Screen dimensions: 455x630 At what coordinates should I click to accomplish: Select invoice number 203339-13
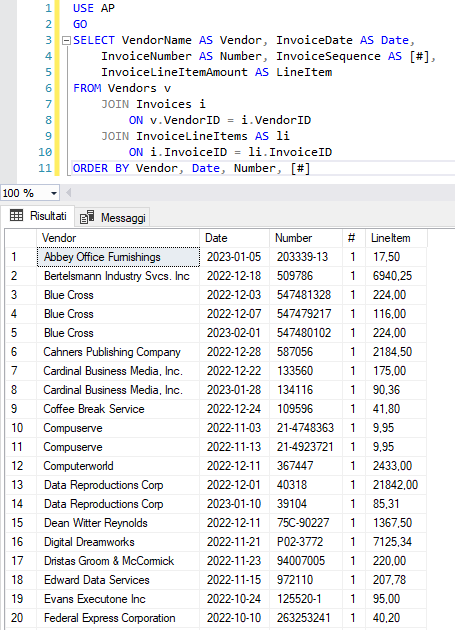pos(305,257)
